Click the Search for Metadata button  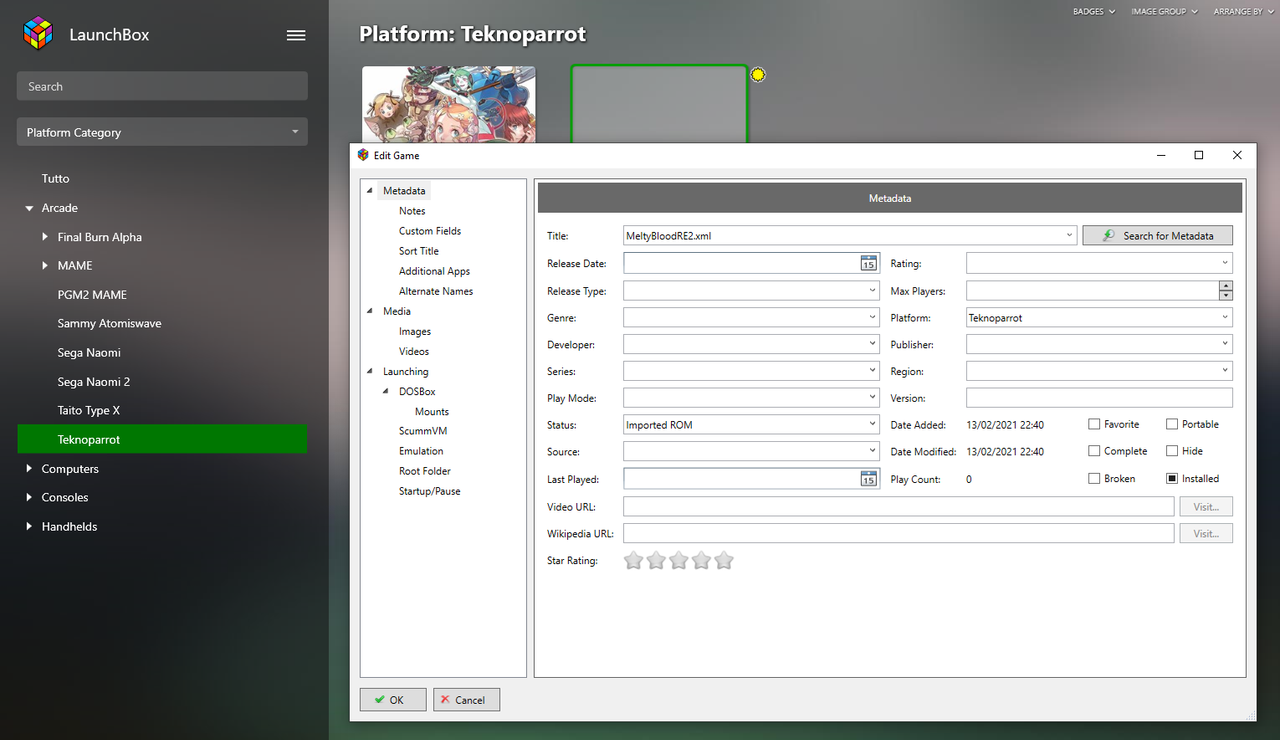[1158, 236]
